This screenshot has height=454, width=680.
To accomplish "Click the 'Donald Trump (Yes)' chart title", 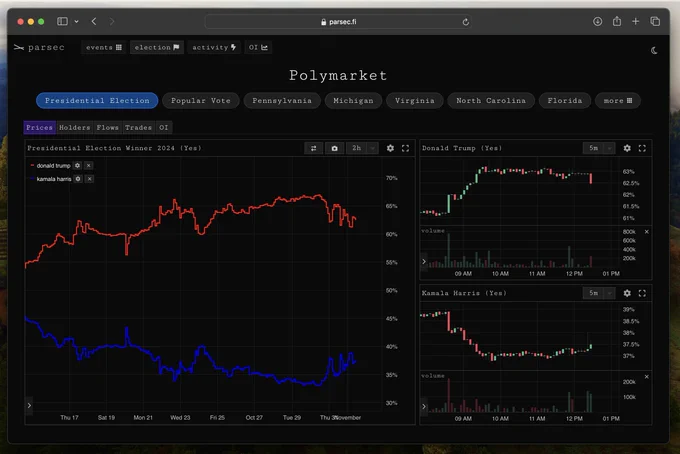I will point(462,148).
